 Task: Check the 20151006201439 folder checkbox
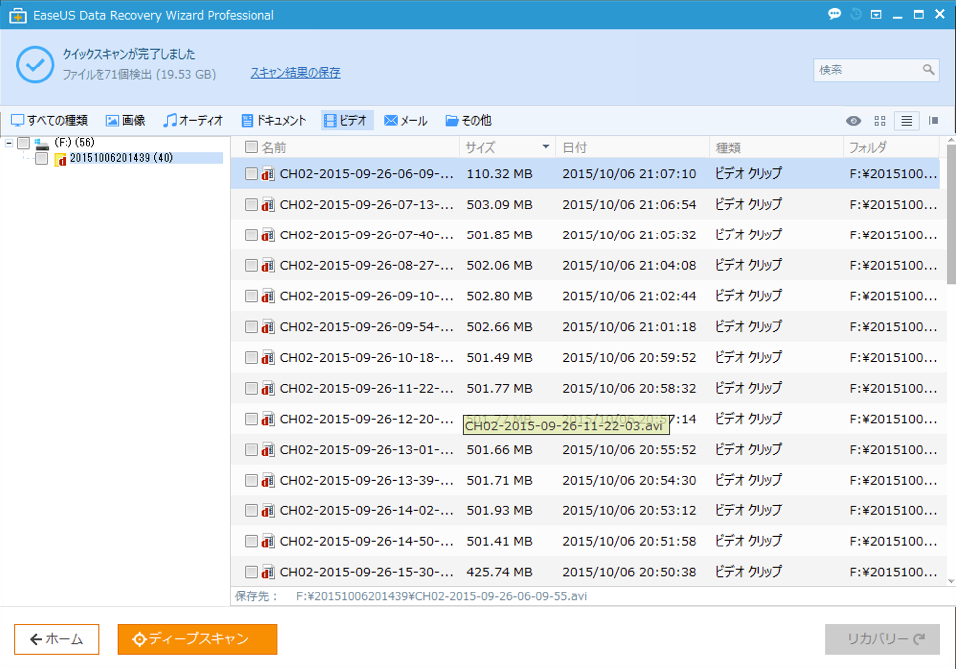coord(41,159)
